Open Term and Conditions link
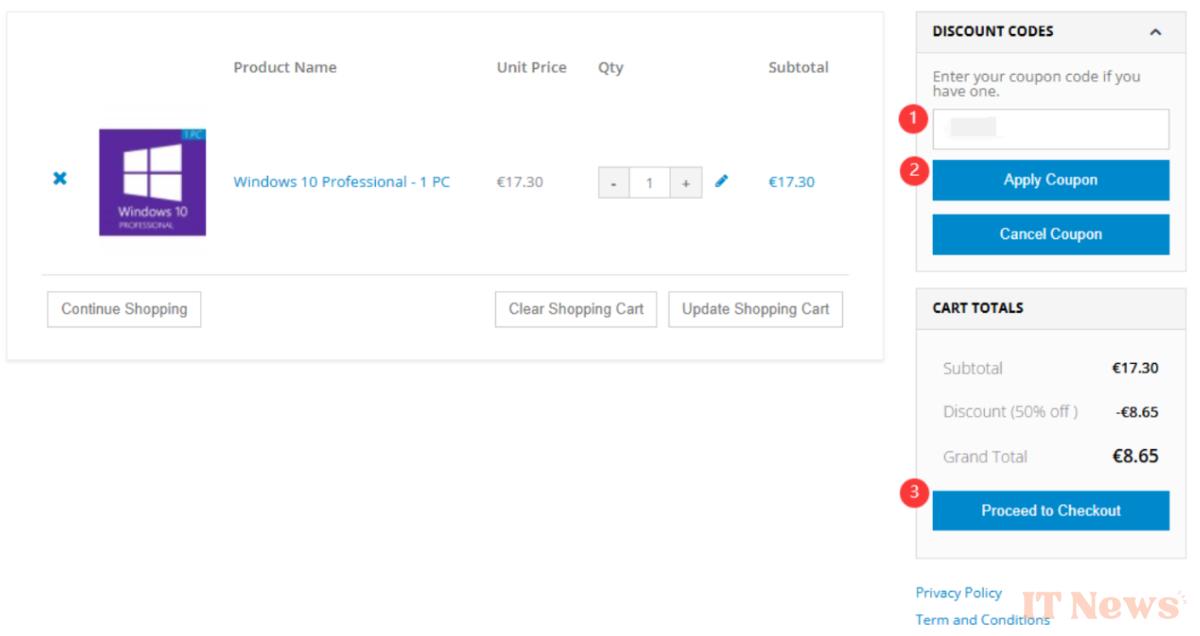Image resolution: width=1200 pixels, height=636 pixels. coord(983,620)
